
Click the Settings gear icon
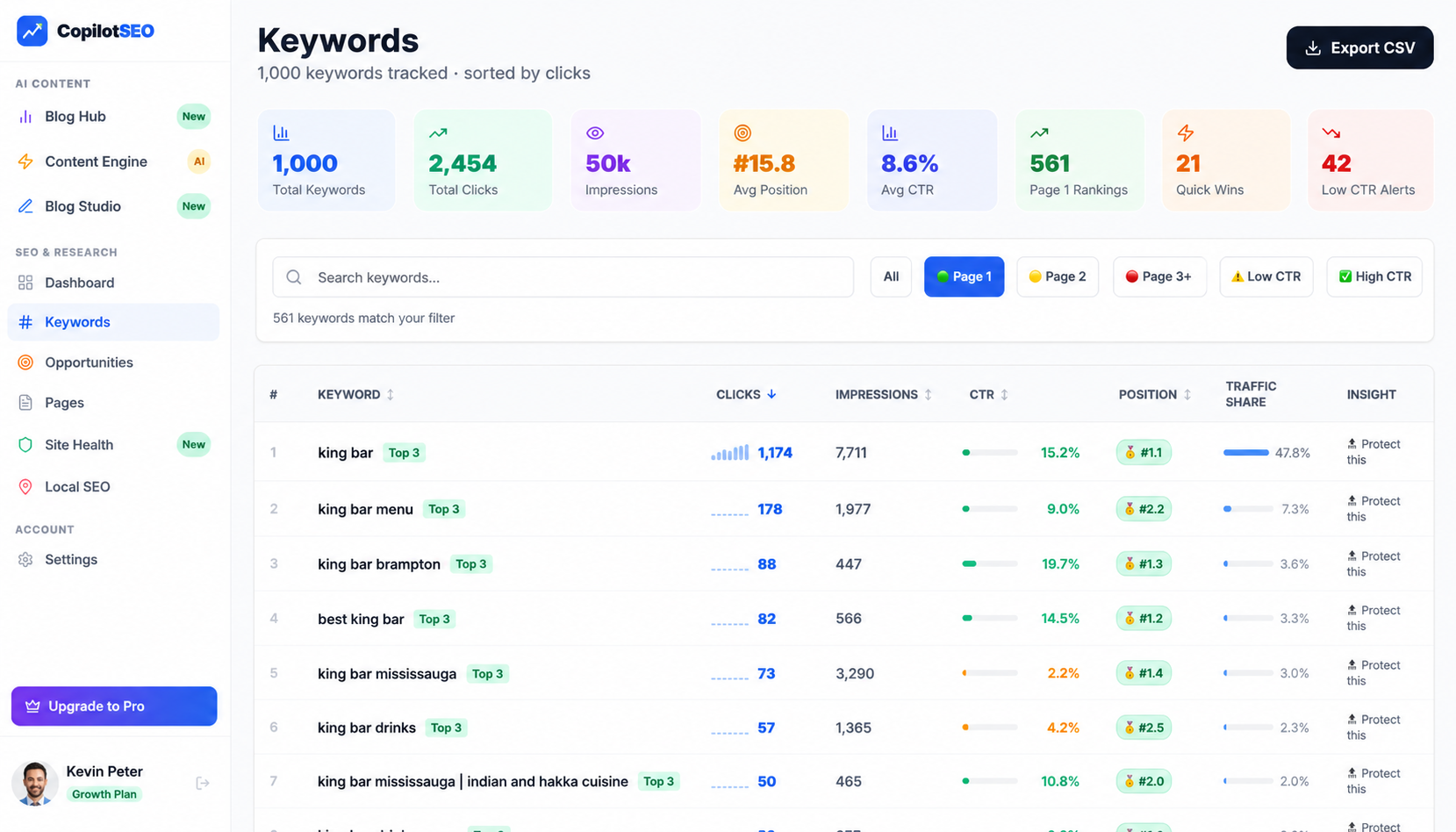tap(25, 560)
